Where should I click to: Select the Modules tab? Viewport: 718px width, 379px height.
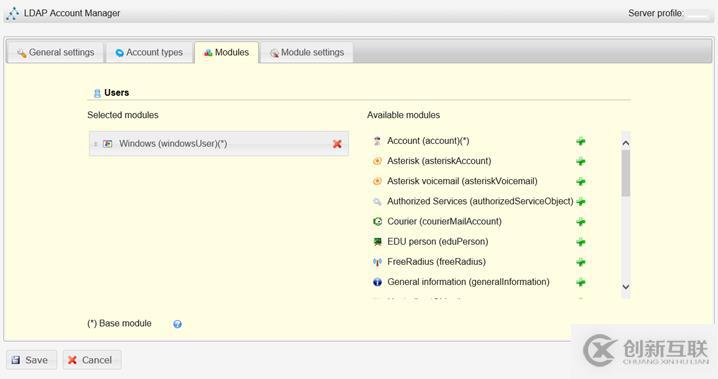[227, 53]
